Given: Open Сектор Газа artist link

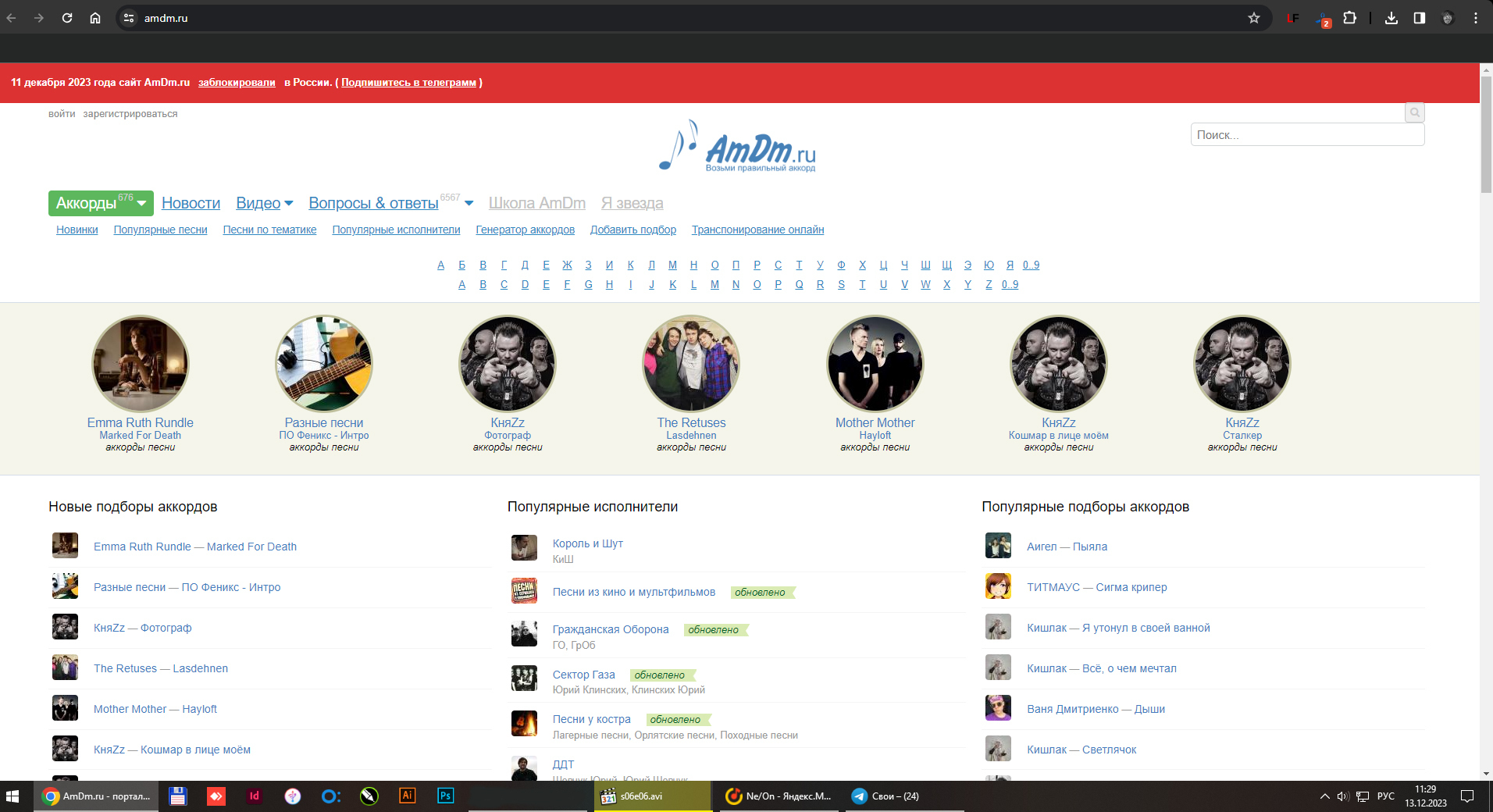Looking at the screenshot, I should (x=584, y=675).
